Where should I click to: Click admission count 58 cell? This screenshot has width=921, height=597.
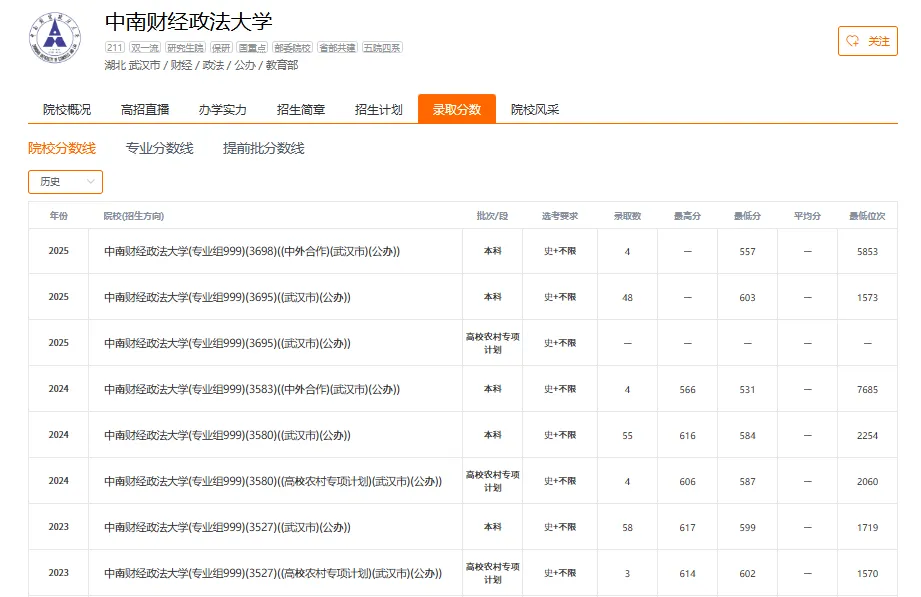pos(627,528)
